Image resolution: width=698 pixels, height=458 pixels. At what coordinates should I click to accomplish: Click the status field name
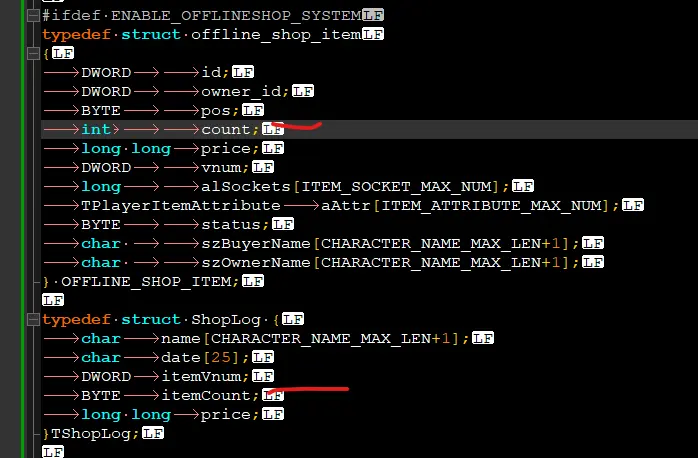(x=230, y=224)
